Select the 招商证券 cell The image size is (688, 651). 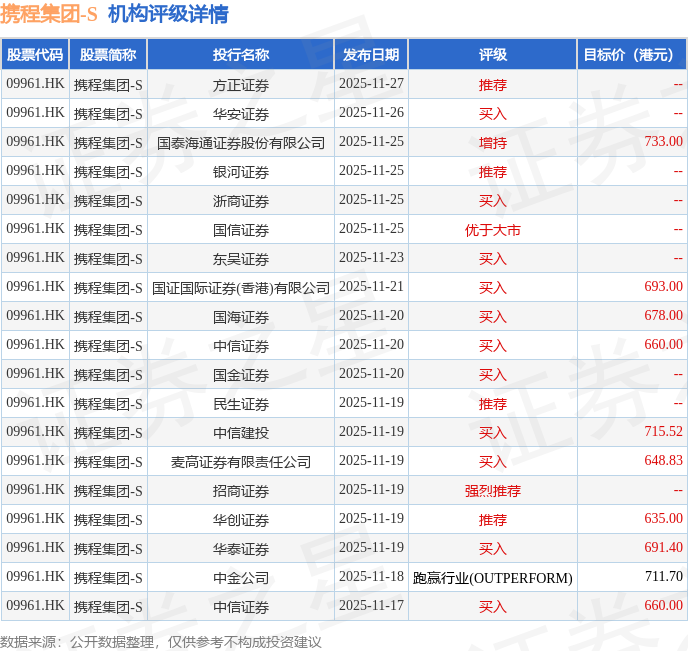point(241,490)
